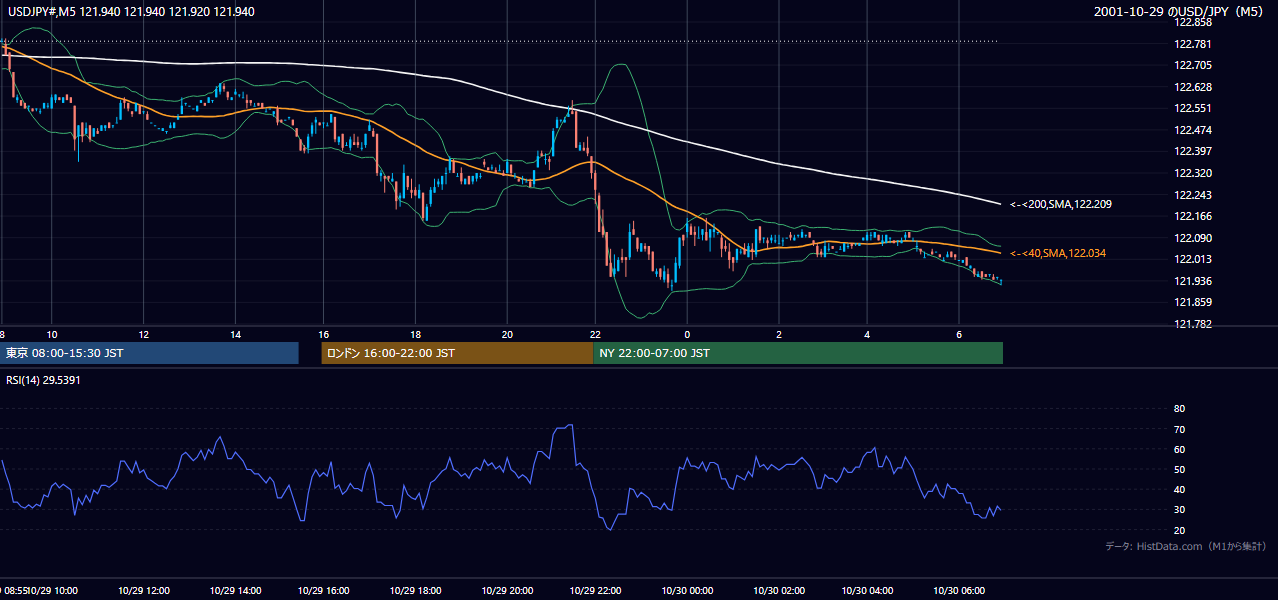Click the 10/29 18:00 bottom time label
The image size is (1278, 600).
click(x=416, y=591)
